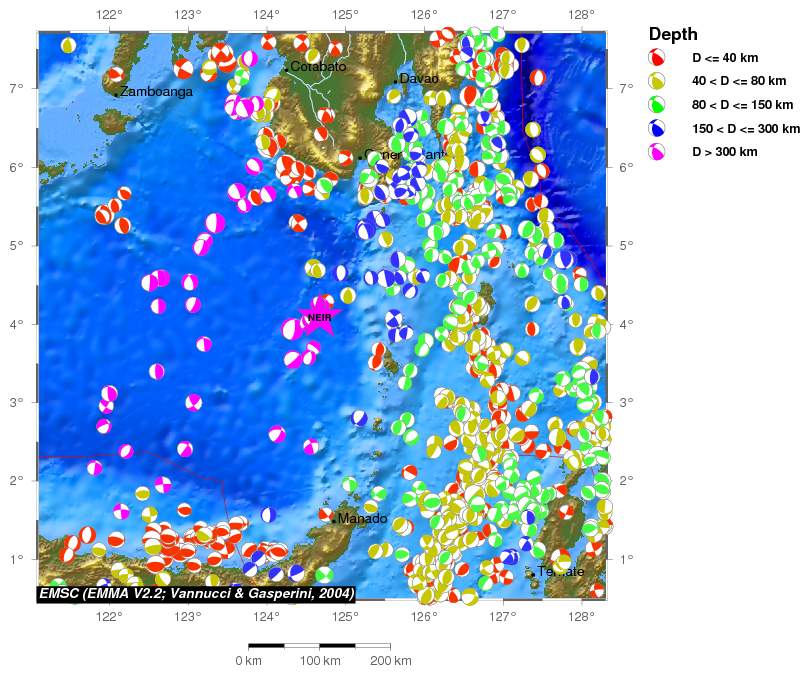Click the Ternate city label

point(560,571)
